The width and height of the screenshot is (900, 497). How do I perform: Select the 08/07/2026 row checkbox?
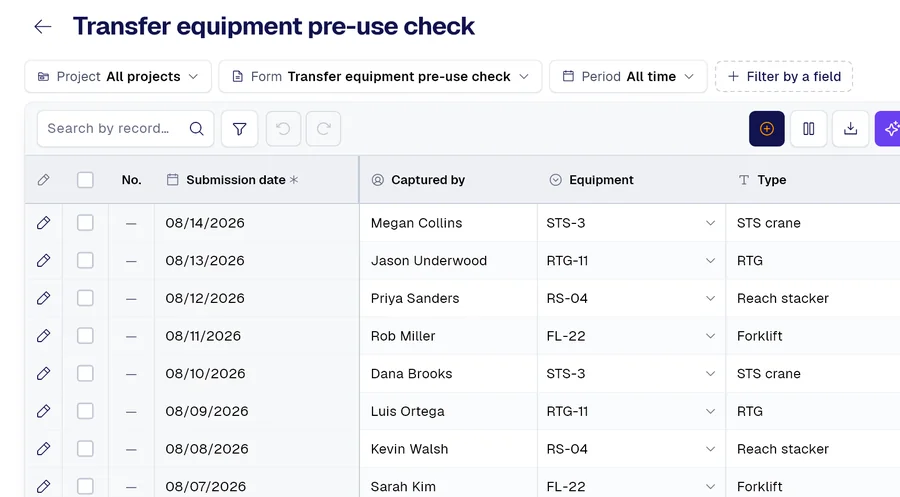coord(85,487)
